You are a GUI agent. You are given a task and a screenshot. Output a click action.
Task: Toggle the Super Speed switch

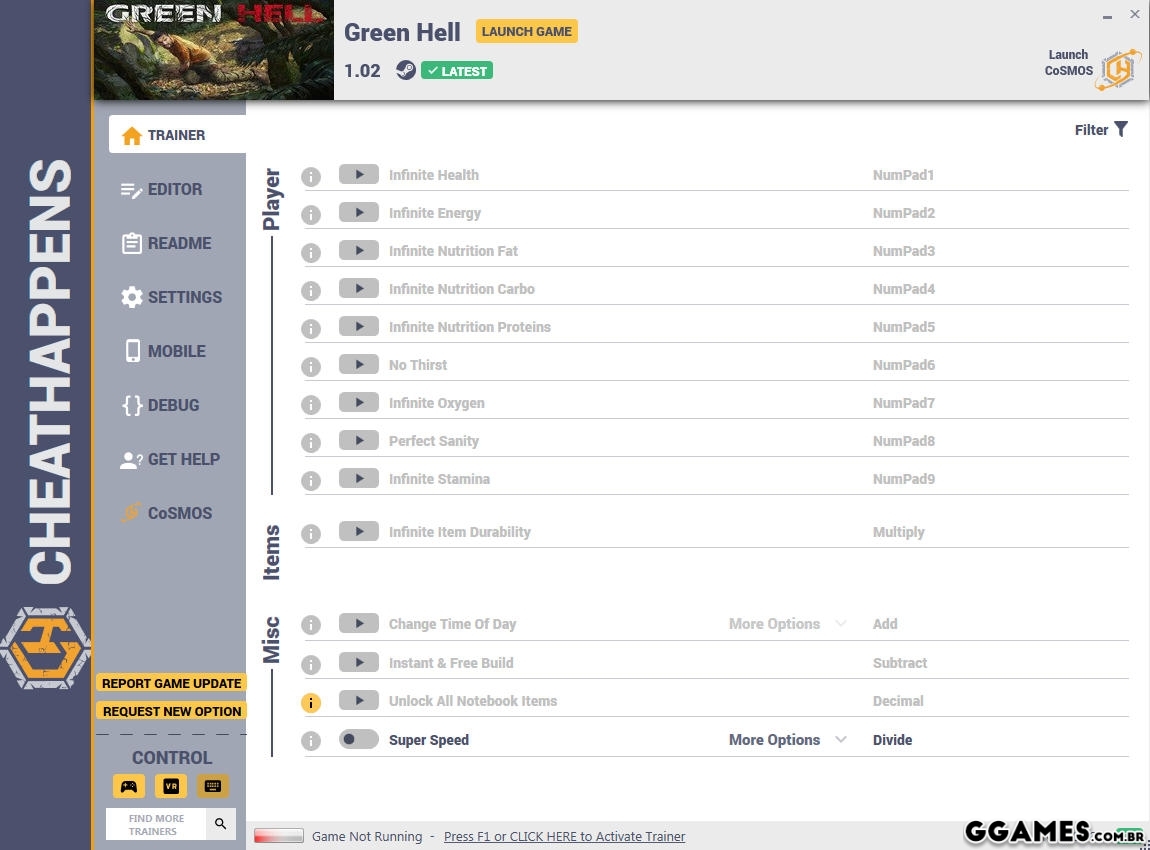tap(358, 740)
